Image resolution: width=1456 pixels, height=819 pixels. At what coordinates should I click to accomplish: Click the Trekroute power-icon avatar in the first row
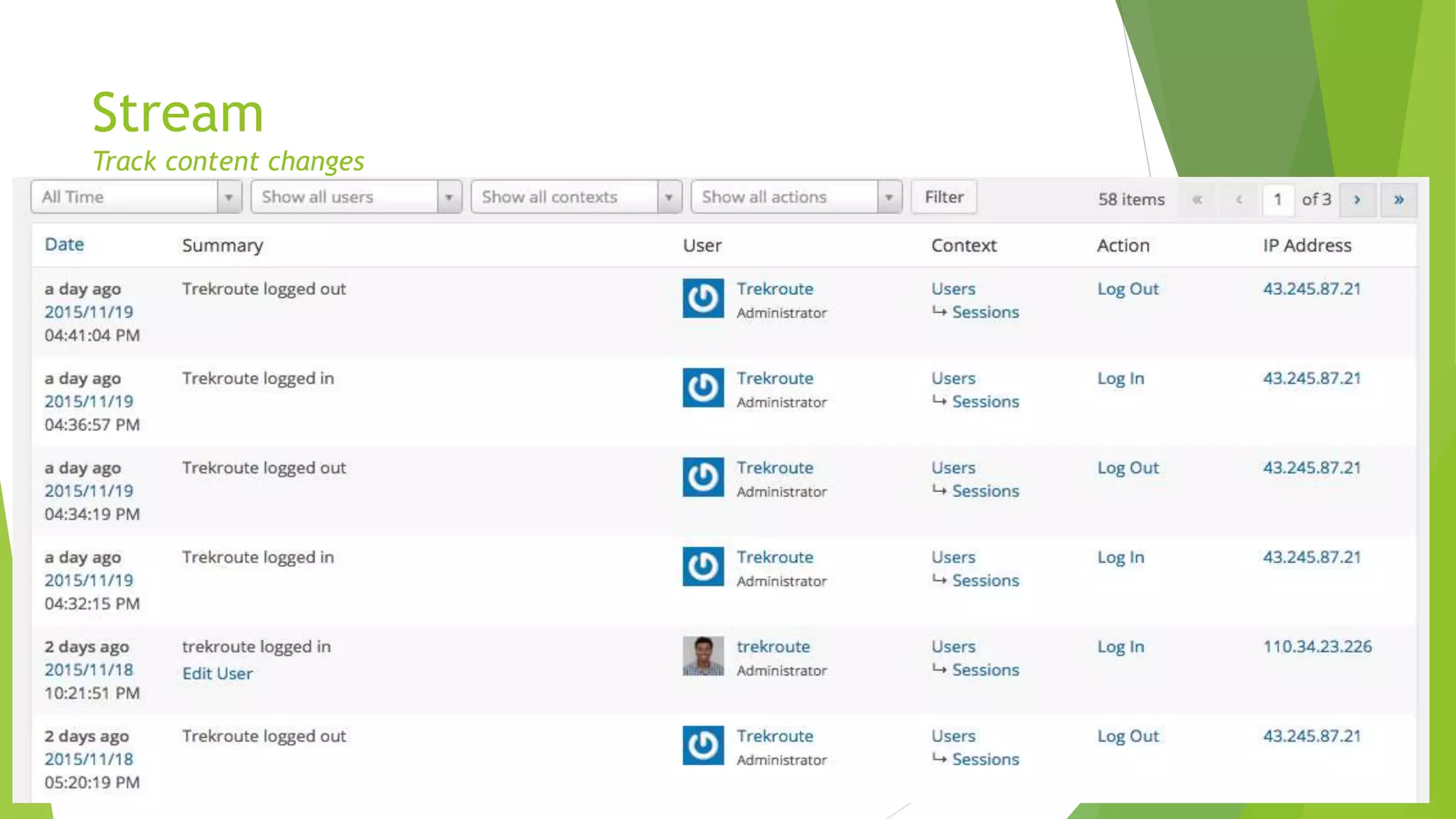coord(703,298)
